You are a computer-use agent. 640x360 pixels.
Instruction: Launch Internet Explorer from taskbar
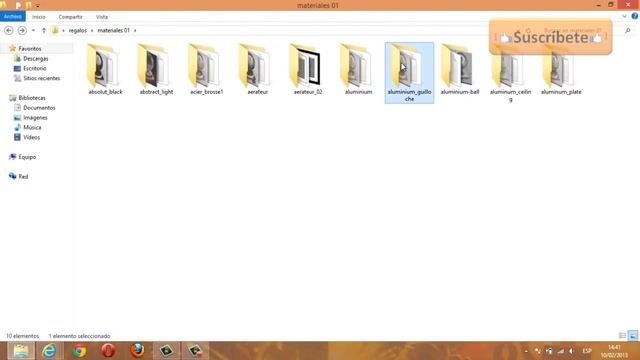click(49, 351)
